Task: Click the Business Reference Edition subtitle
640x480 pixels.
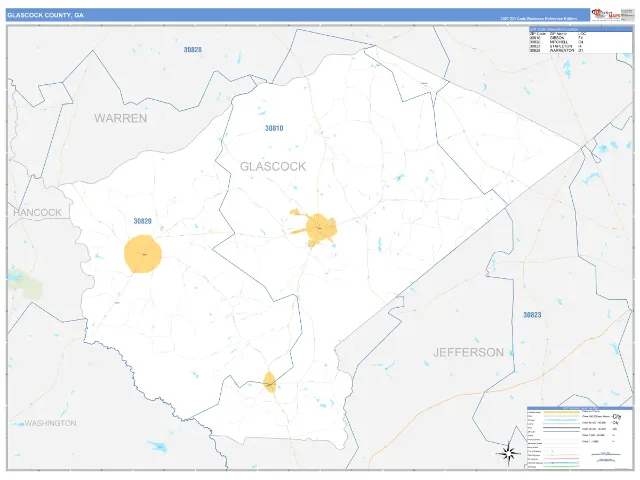Action: coord(539,19)
